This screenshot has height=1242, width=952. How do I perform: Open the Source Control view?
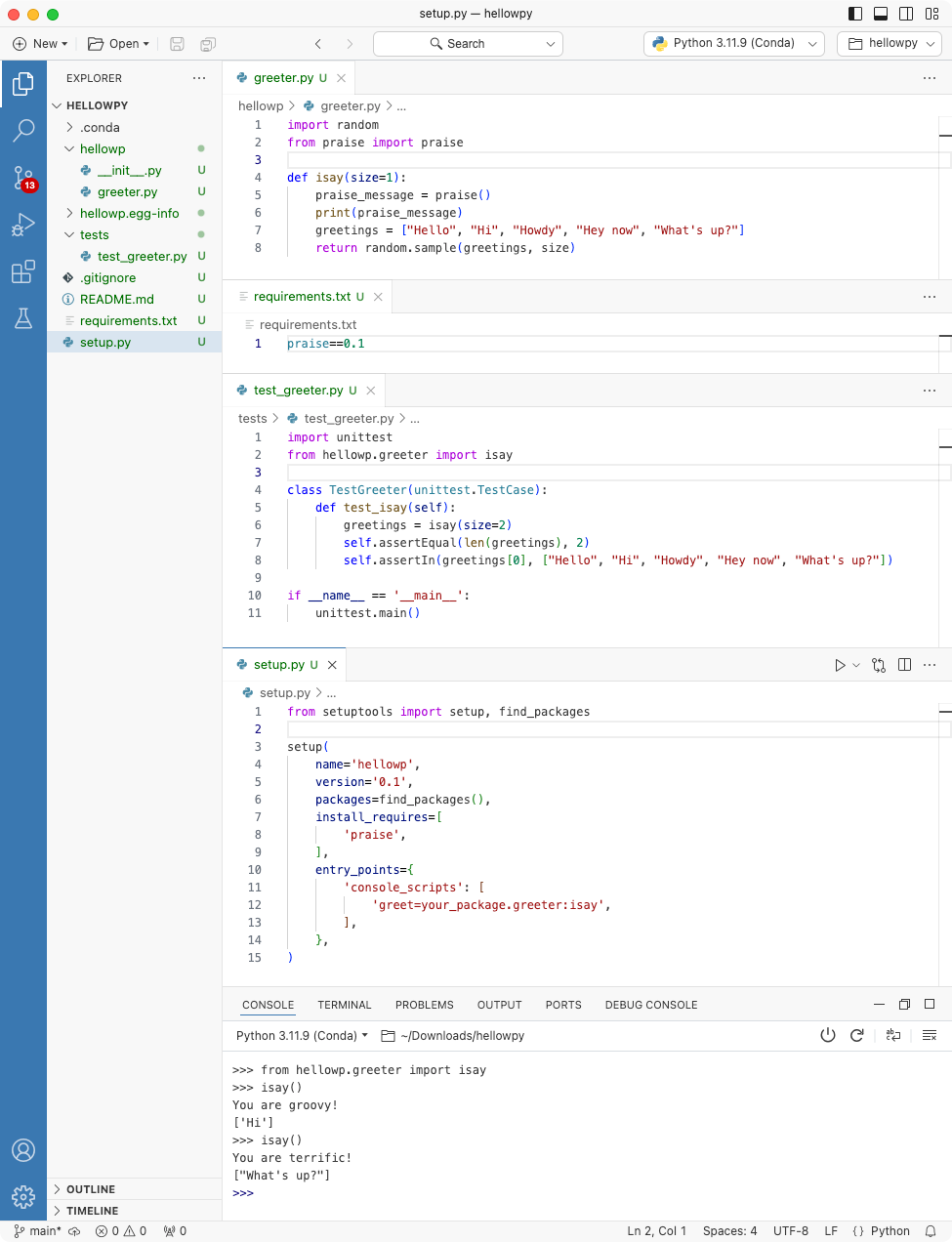click(23, 178)
